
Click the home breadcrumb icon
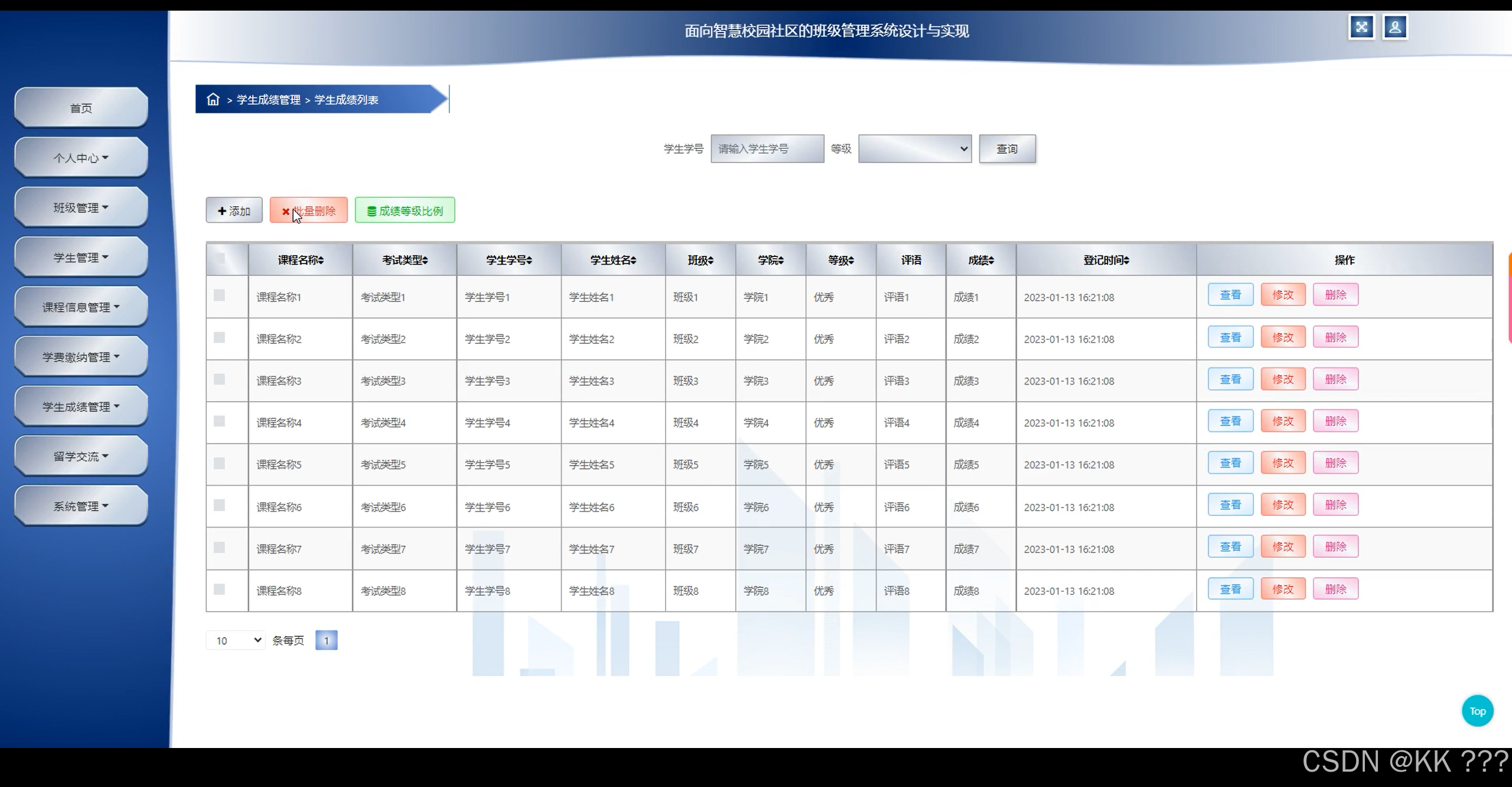tap(213, 99)
